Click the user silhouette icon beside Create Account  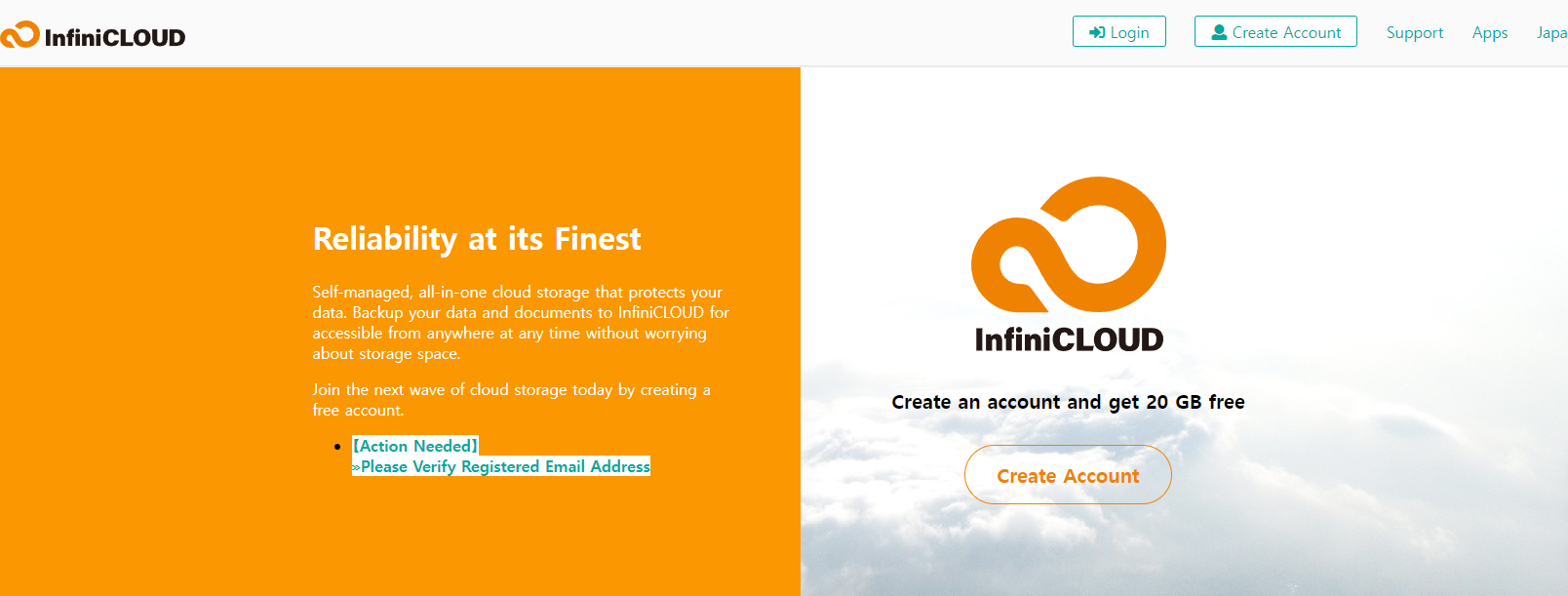click(1219, 32)
